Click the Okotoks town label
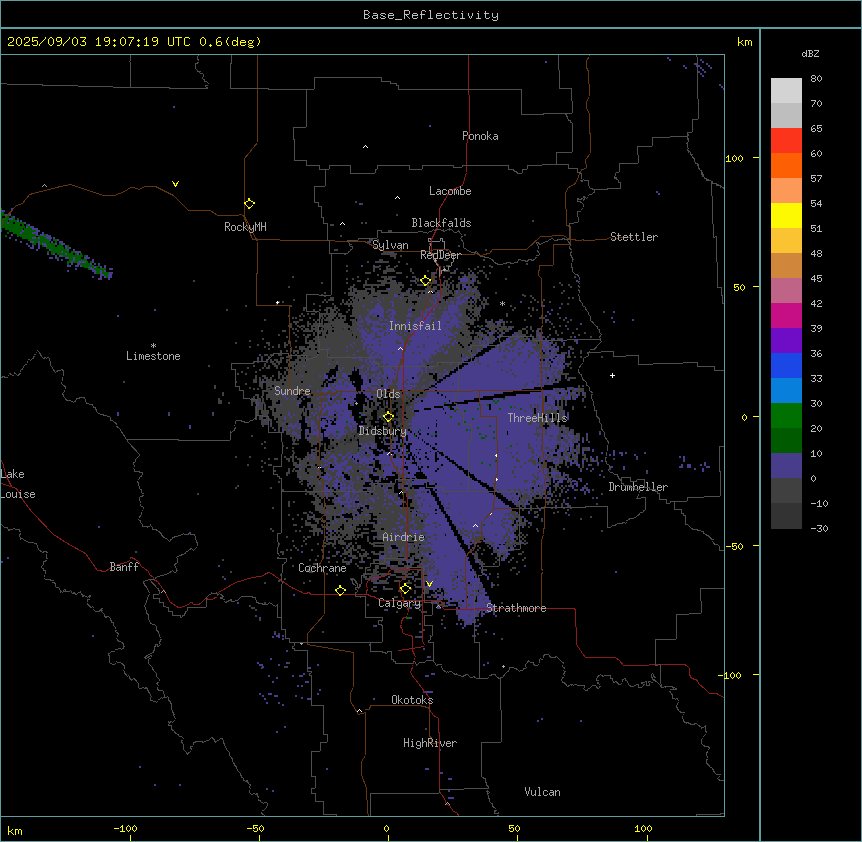This screenshot has width=862, height=842. tap(412, 700)
